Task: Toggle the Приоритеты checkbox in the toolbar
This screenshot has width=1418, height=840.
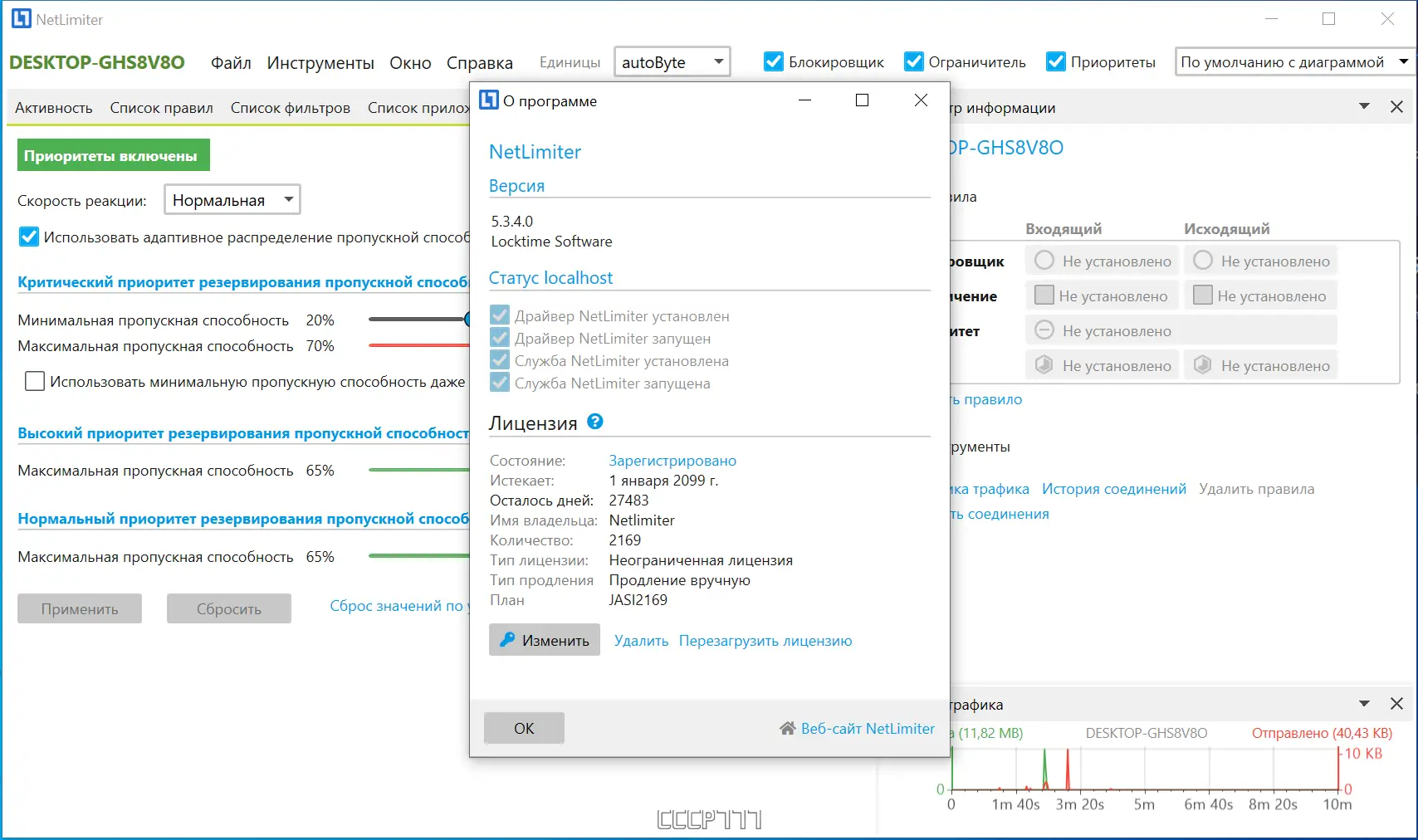Action: [1055, 61]
